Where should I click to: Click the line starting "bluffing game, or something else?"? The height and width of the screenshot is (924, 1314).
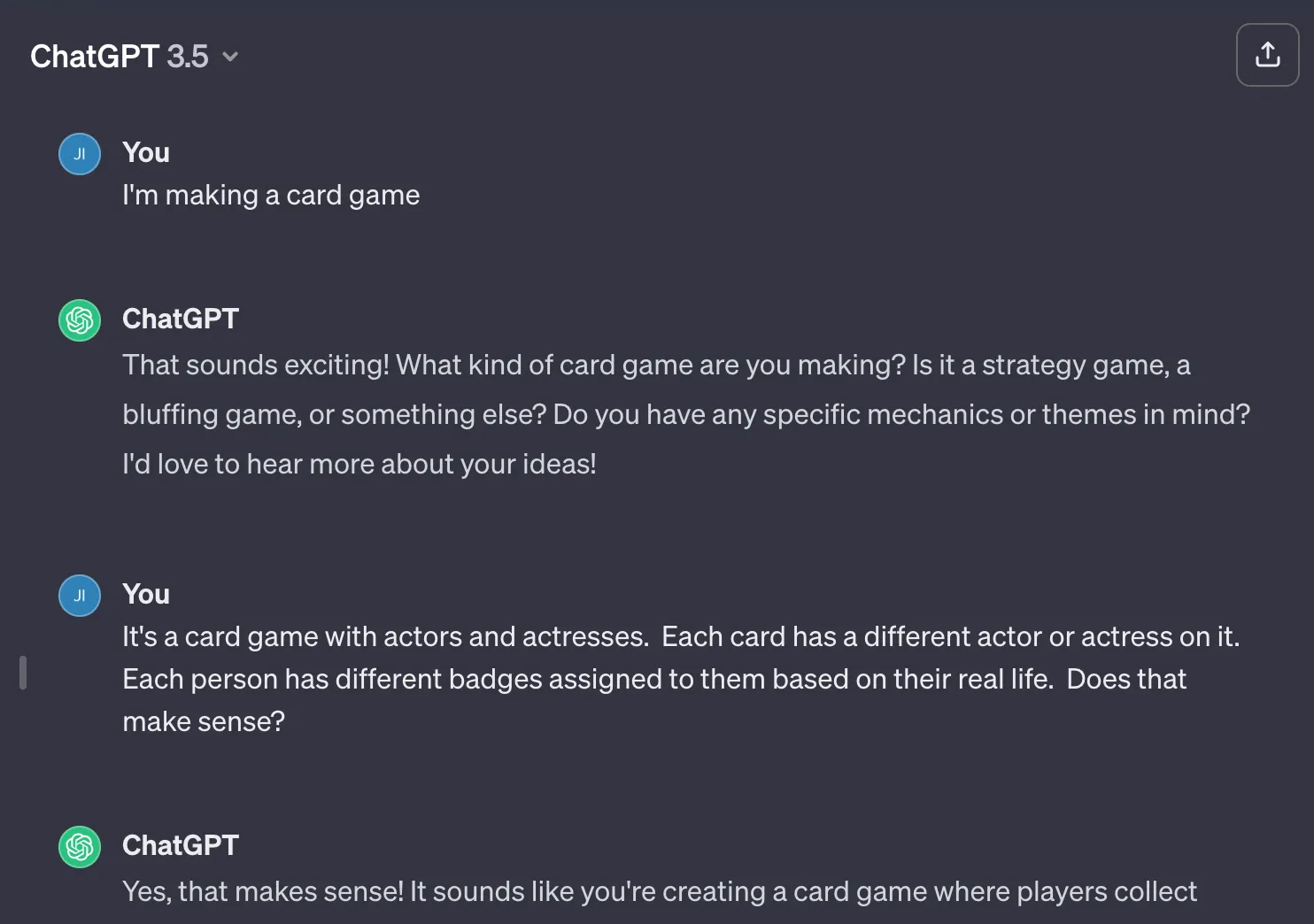[x=686, y=414]
